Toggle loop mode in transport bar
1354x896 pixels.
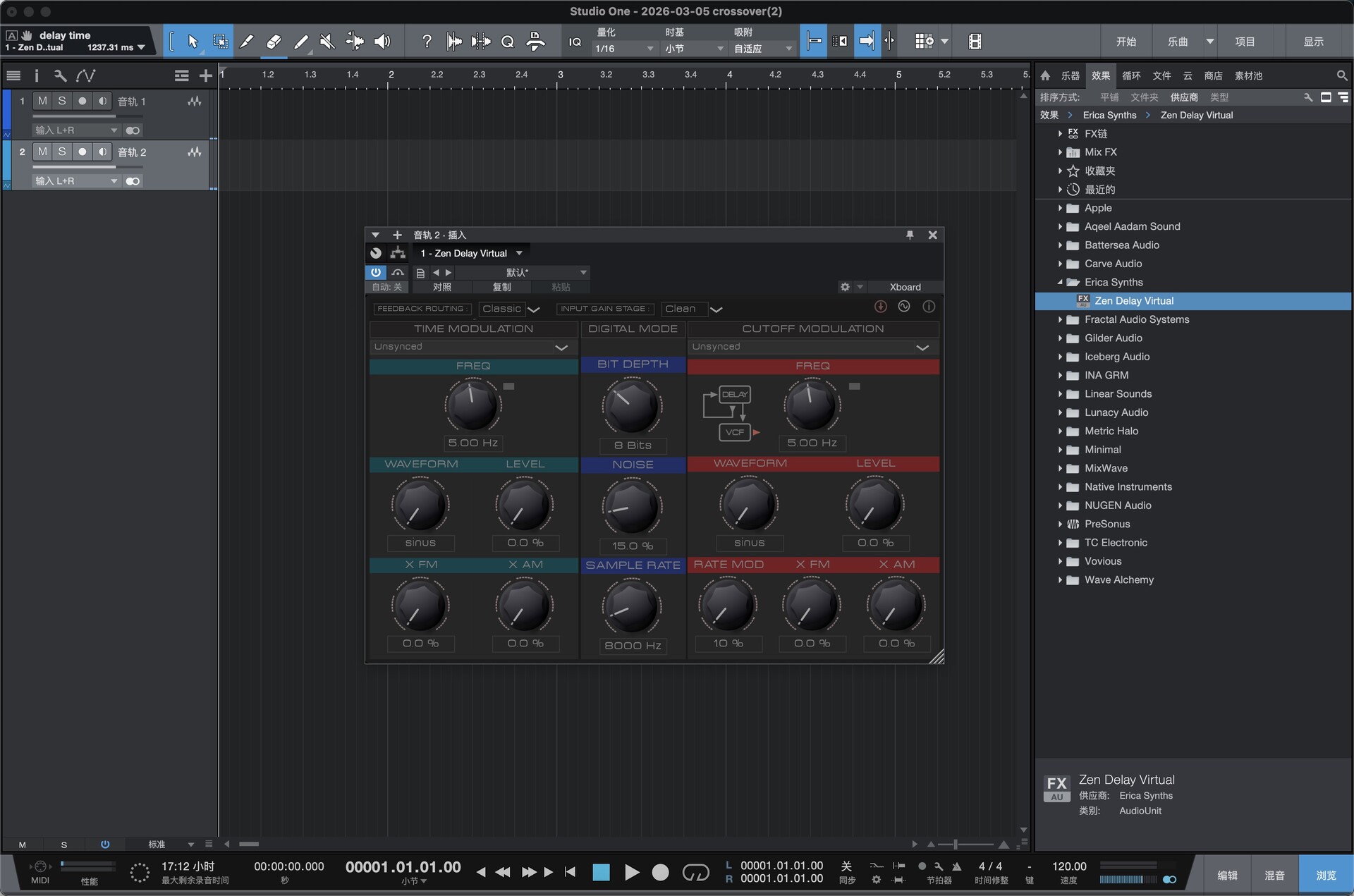click(695, 873)
